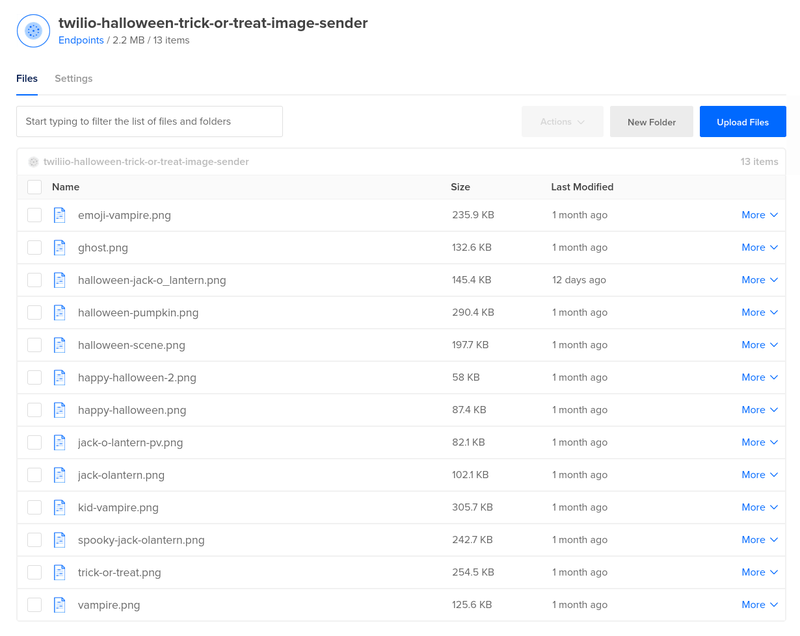This screenshot has height=636, width=800.
Task: Toggle the select-all checkbox in header
Action: pyautogui.click(x=34, y=187)
